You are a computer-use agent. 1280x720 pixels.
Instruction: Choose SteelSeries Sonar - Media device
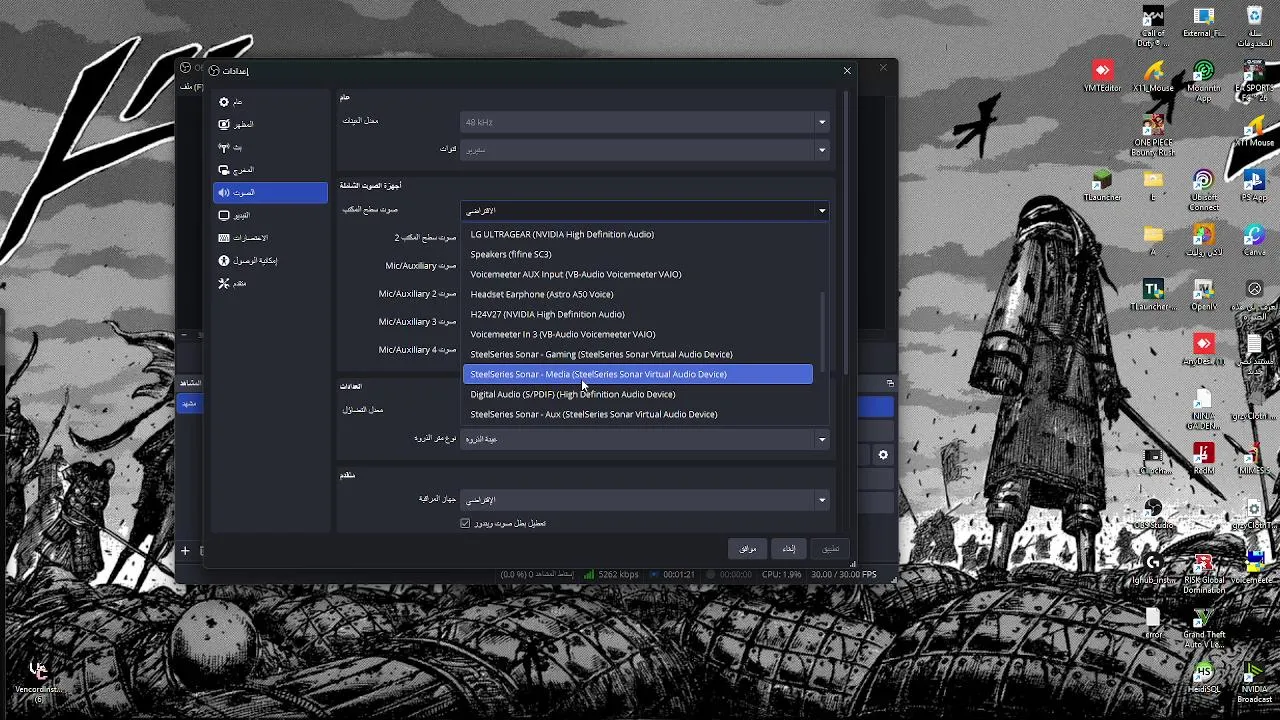point(638,374)
